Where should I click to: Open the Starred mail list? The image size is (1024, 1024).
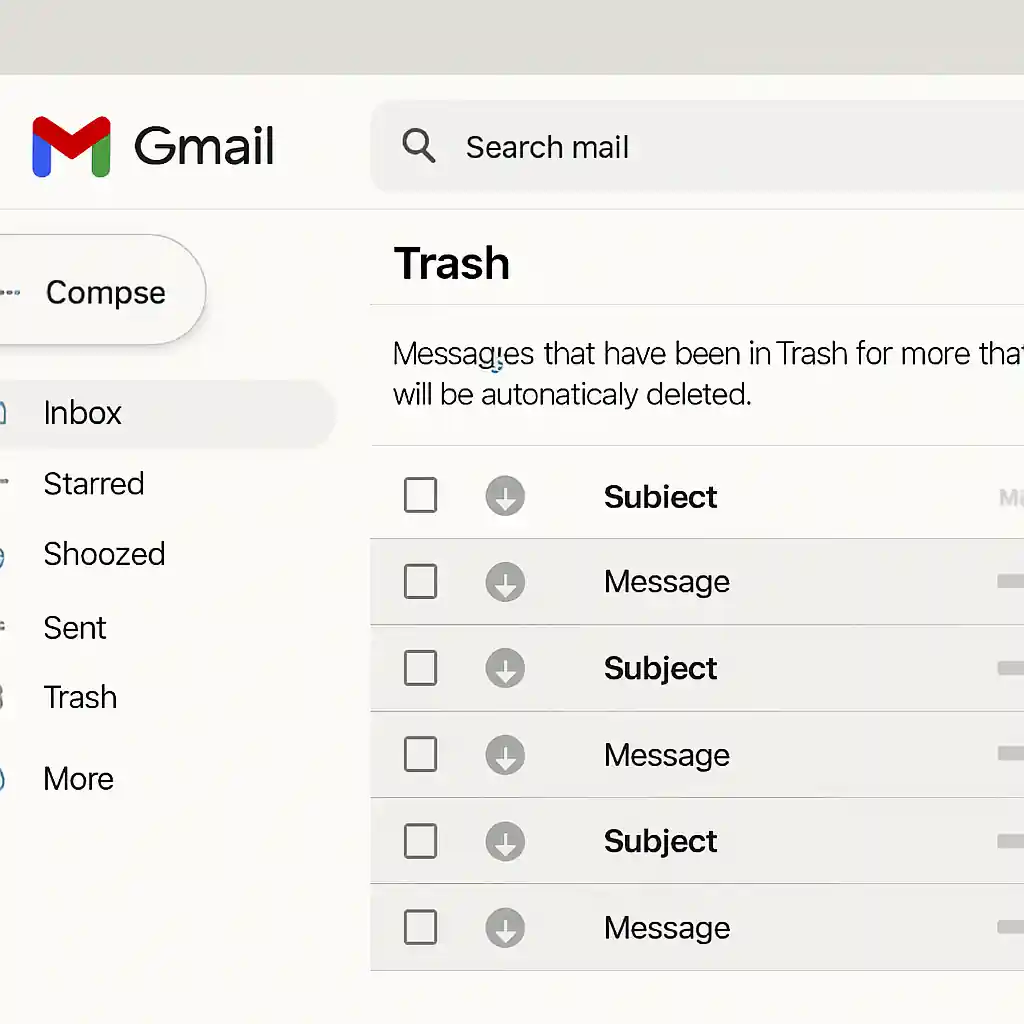point(93,484)
